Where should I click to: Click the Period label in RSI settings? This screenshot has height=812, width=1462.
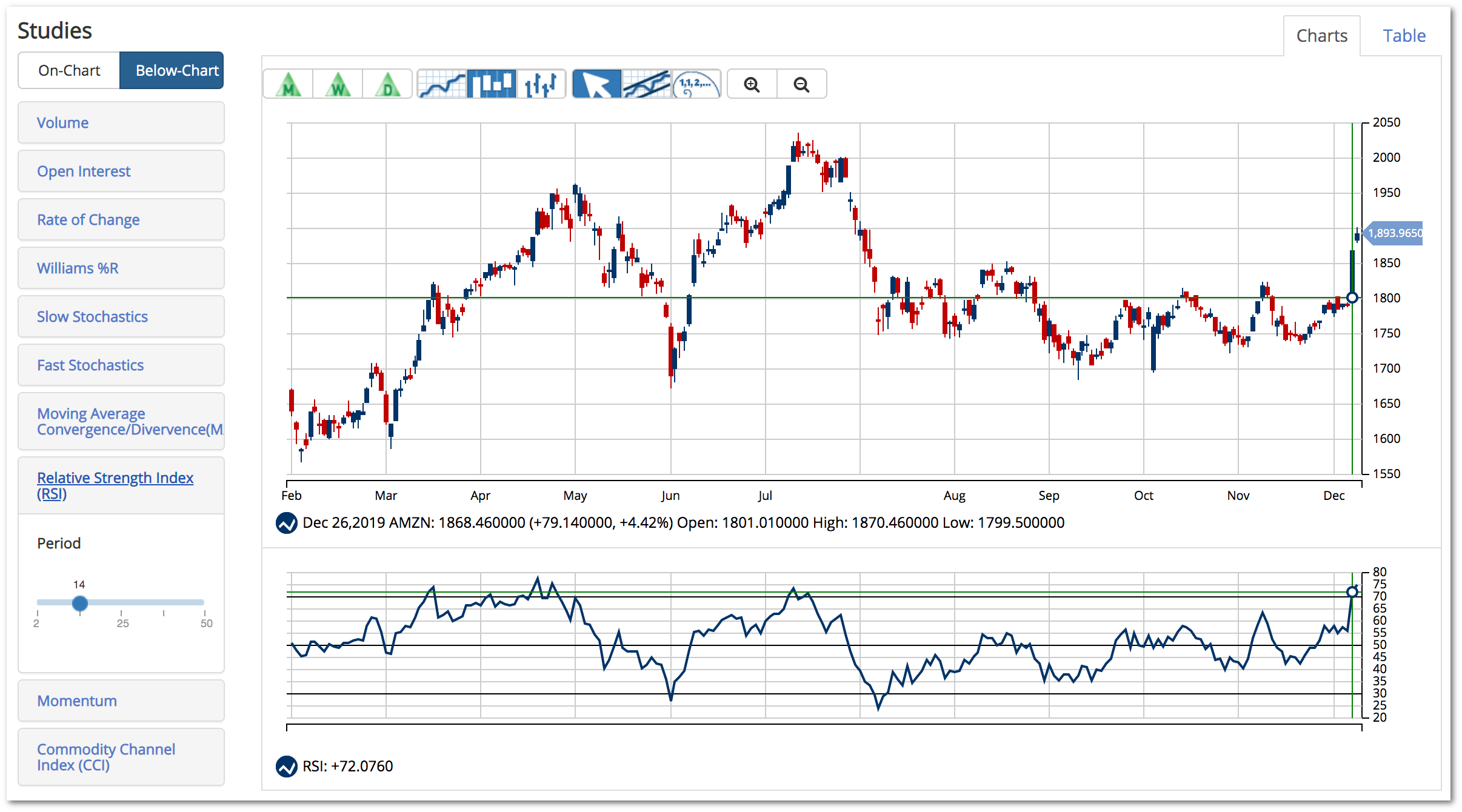click(x=59, y=544)
